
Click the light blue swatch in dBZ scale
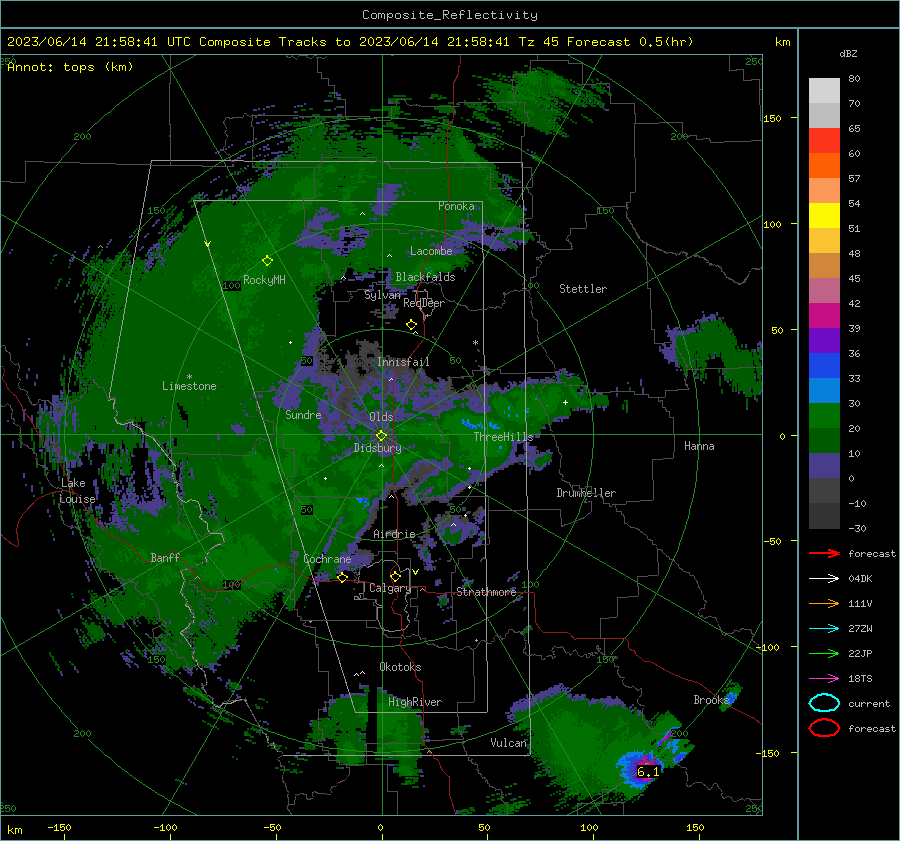tap(824, 390)
